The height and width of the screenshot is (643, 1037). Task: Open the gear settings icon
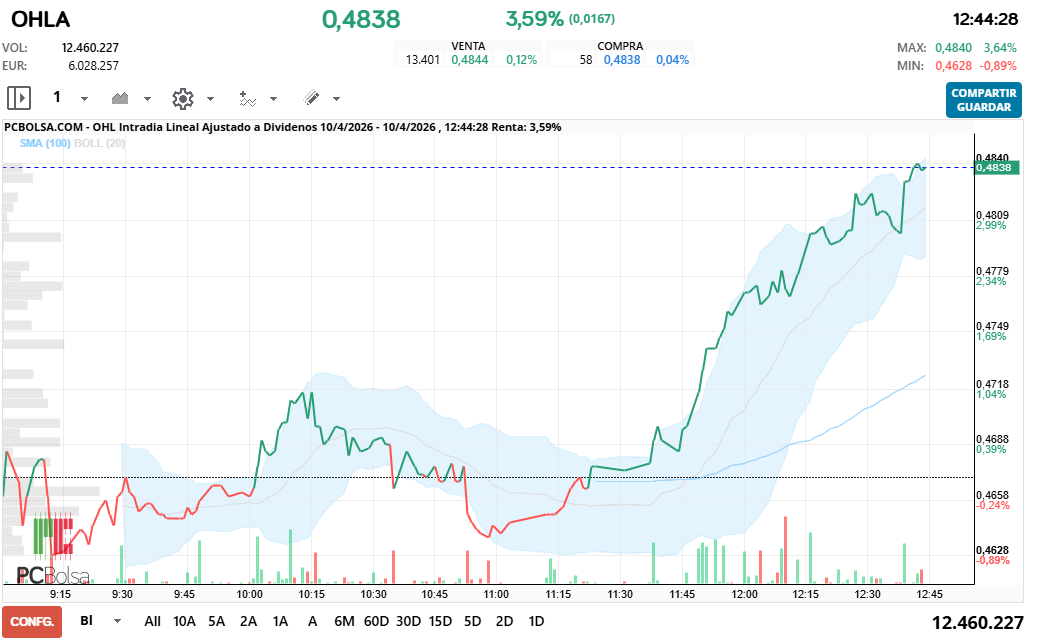pos(182,98)
